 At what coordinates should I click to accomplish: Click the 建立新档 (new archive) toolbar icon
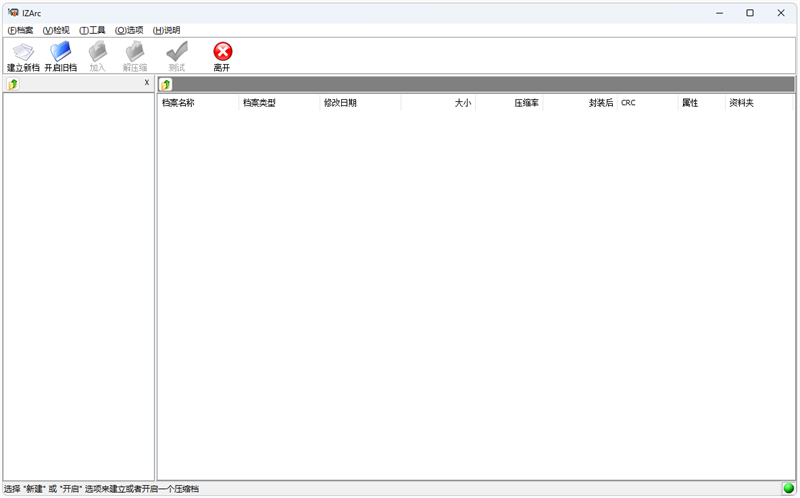click(x=23, y=52)
